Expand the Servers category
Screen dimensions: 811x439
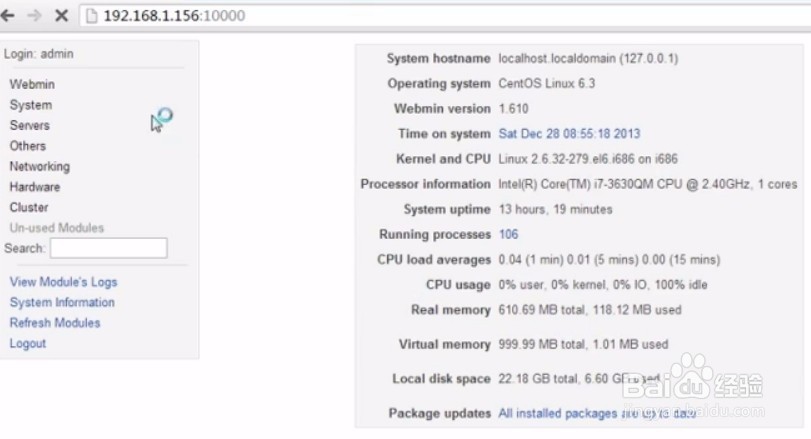pos(30,125)
